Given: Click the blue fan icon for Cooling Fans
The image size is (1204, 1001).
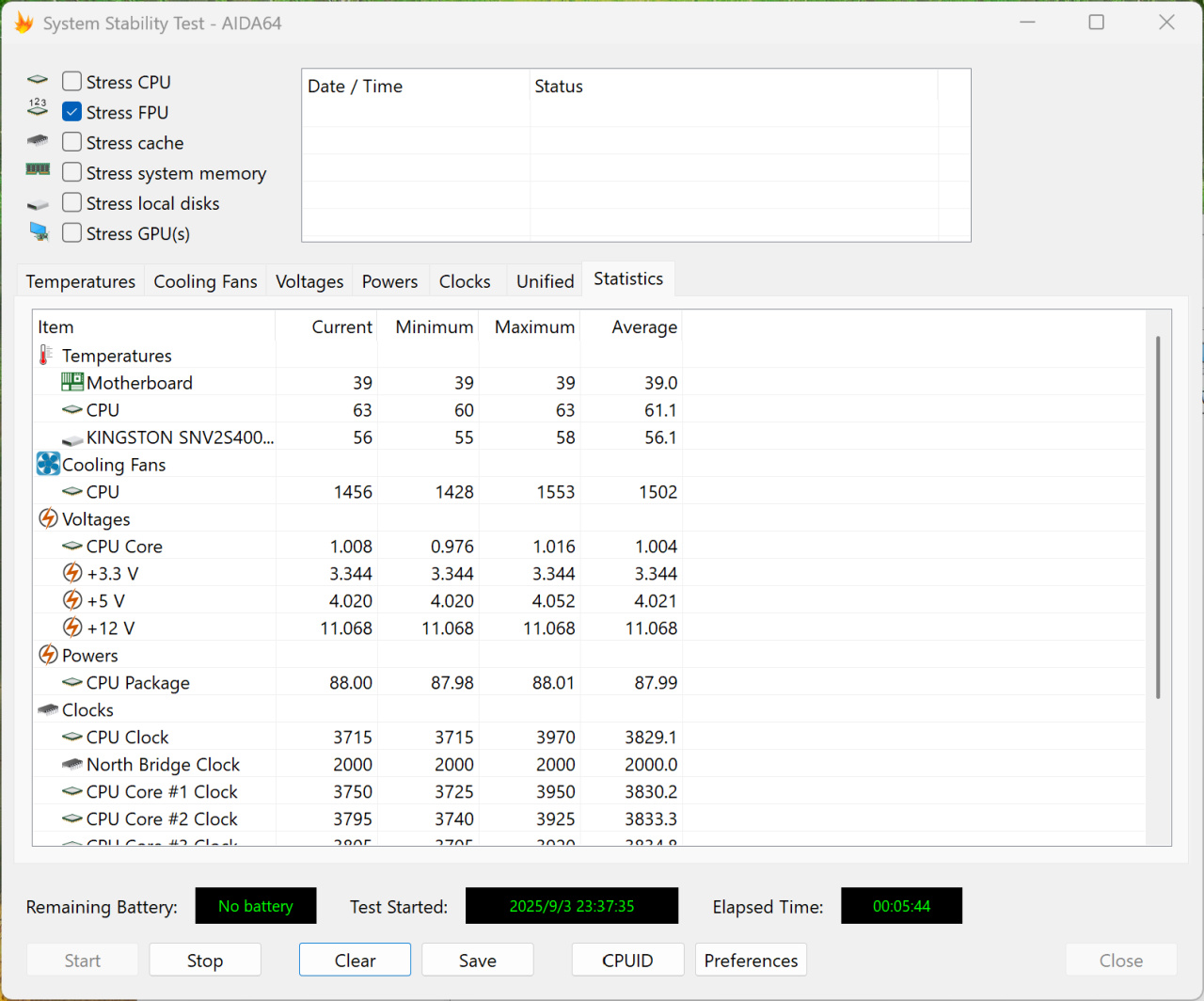Looking at the screenshot, I should pos(48,464).
